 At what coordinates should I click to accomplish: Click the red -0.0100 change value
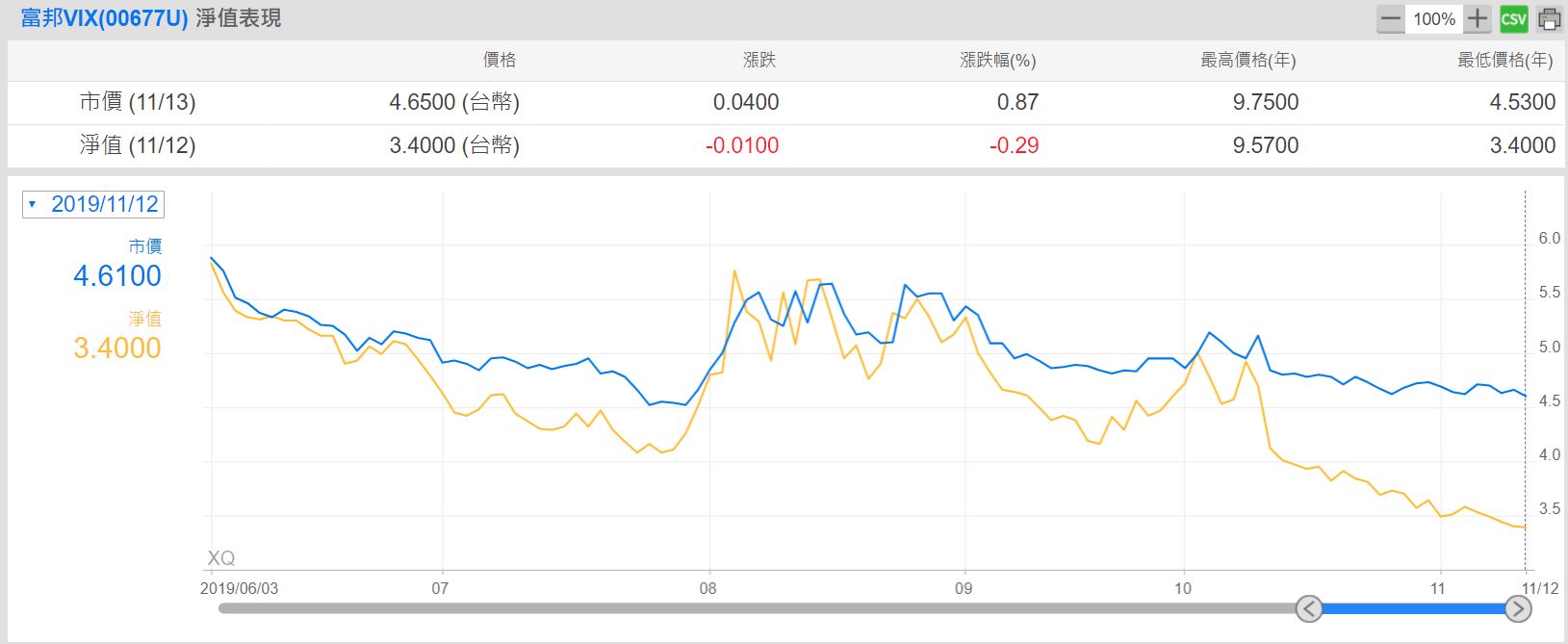pyautogui.click(x=742, y=145)
